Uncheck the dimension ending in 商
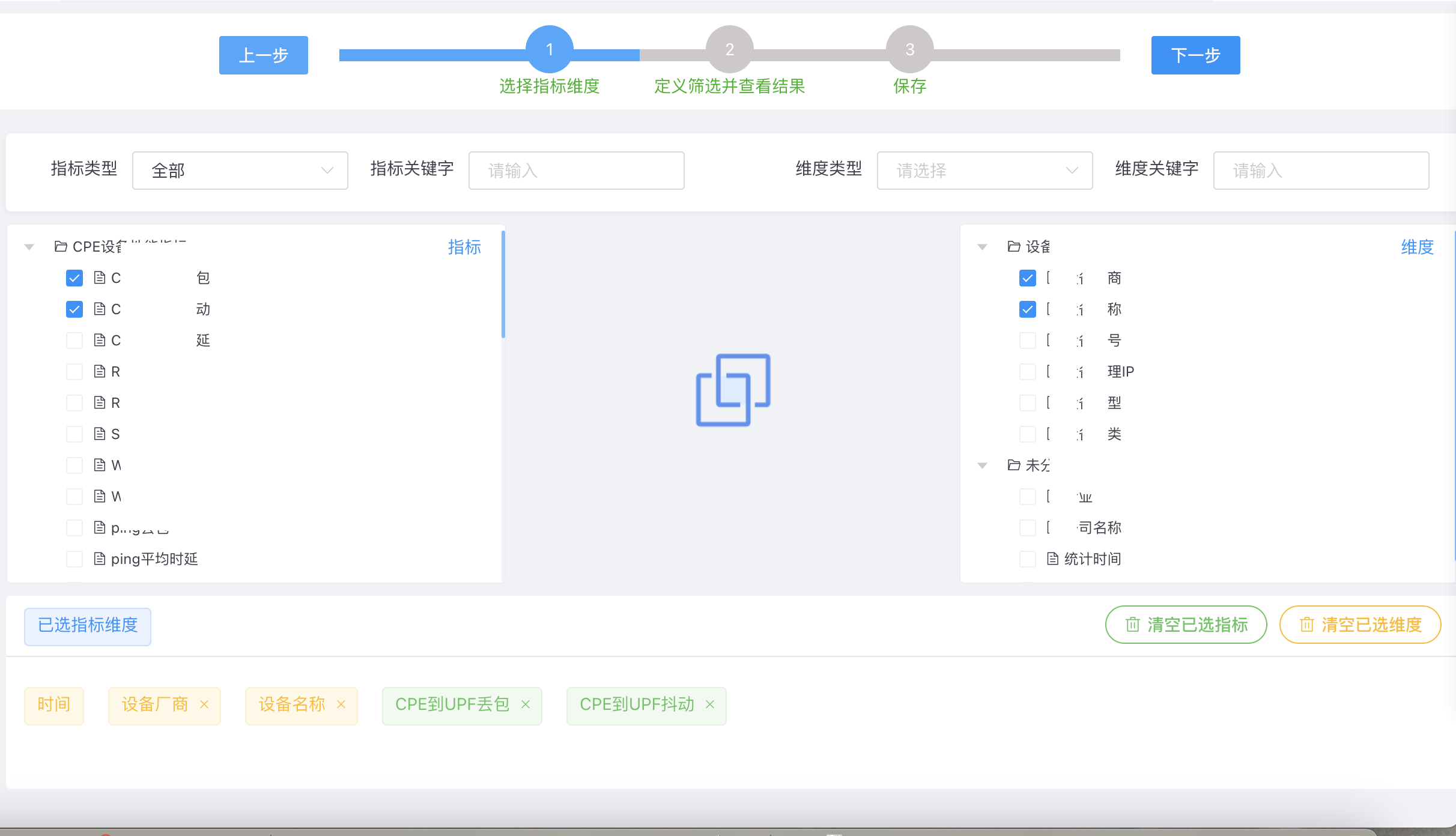The width and height of the screenshot is (1456, 836). tap(1028, 278)
